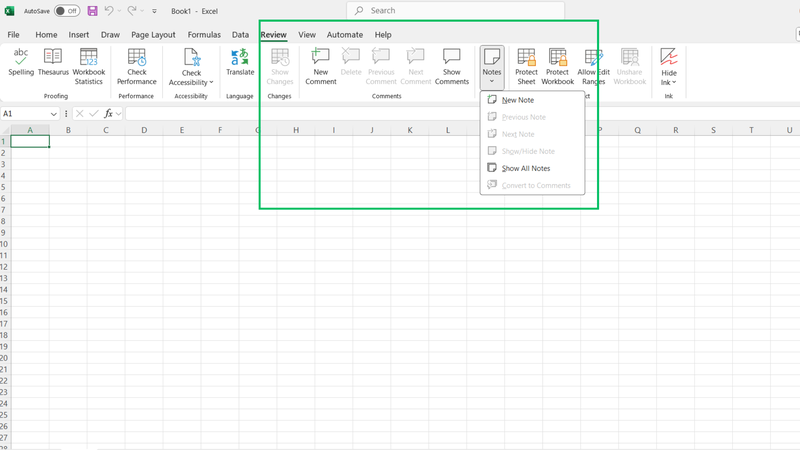This screenshot has height=450, width=800.
Task: Select column D header
Action: (x=144, y=130)
